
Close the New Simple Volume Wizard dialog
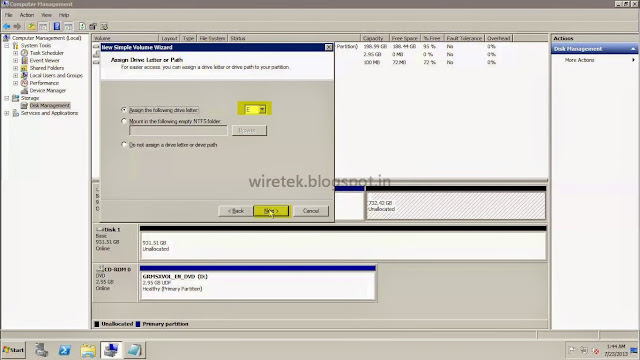[x=329, y=47]
